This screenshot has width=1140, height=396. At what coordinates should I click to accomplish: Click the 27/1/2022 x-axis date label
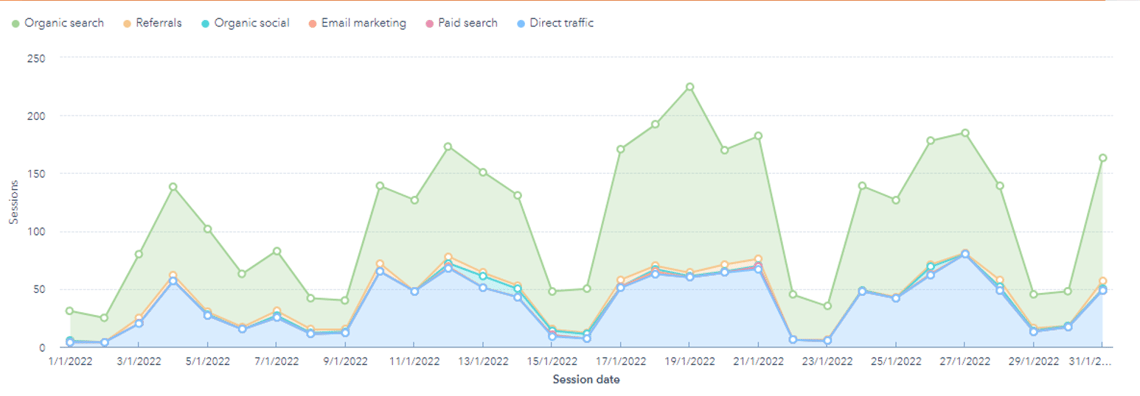click(x=965, y=361)
